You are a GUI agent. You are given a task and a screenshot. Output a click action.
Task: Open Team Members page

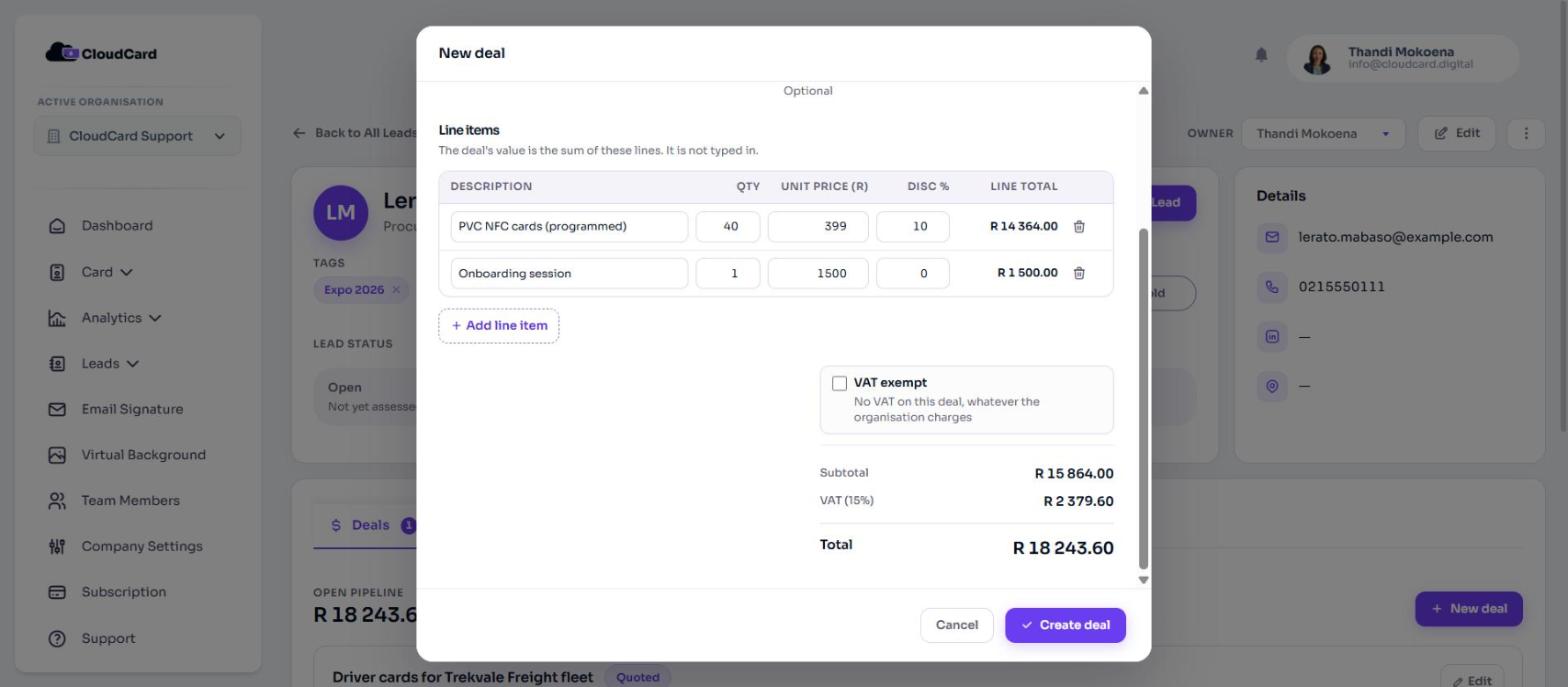pyautogui.click(x=130, y=501)
